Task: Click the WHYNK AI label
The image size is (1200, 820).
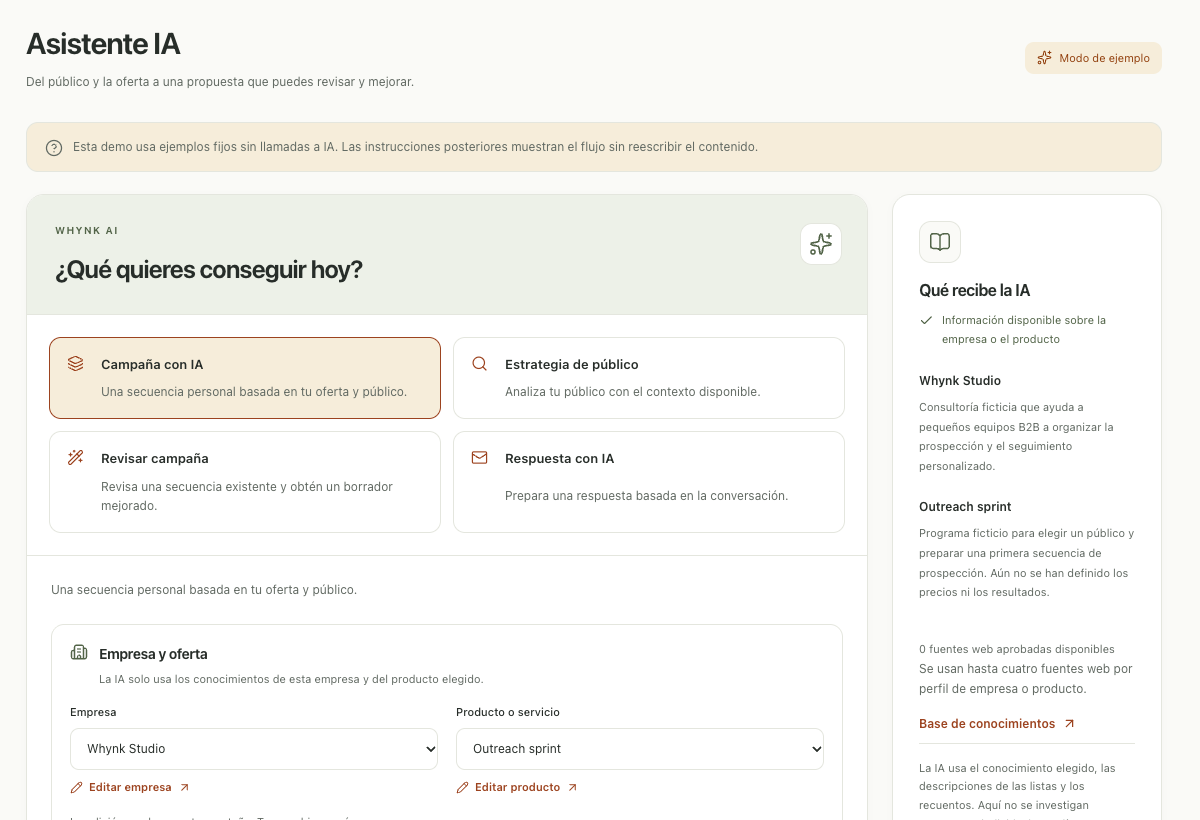Action: tap(87, 231)
